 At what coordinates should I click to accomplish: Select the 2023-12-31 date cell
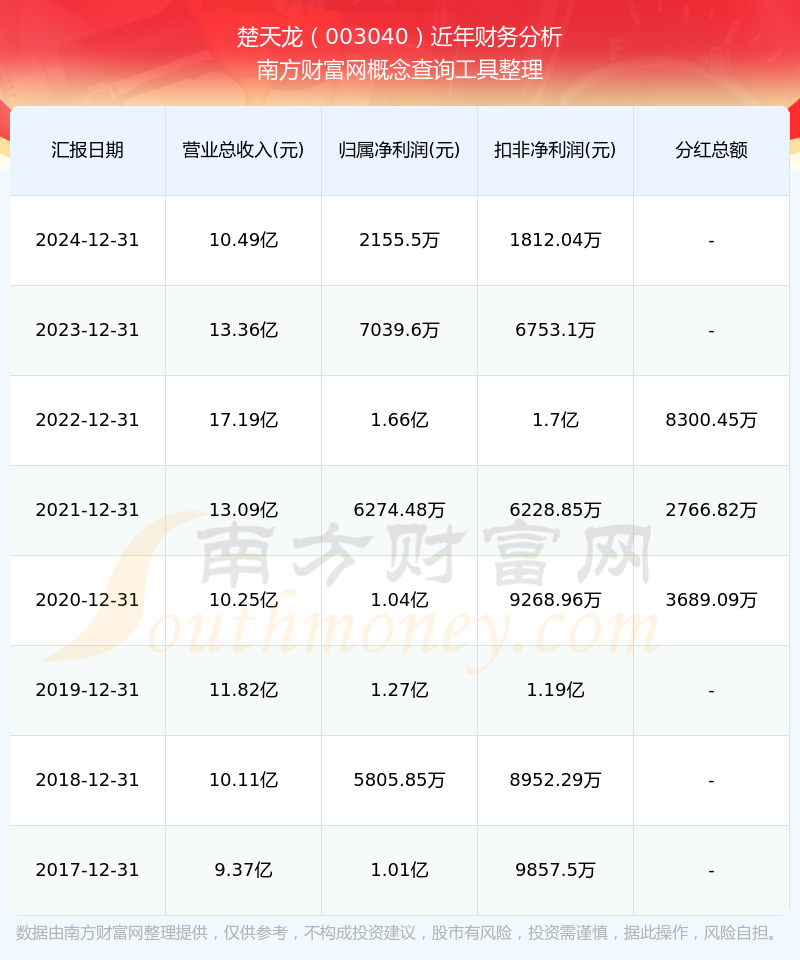pyautogui.click(x=88, y=330)
